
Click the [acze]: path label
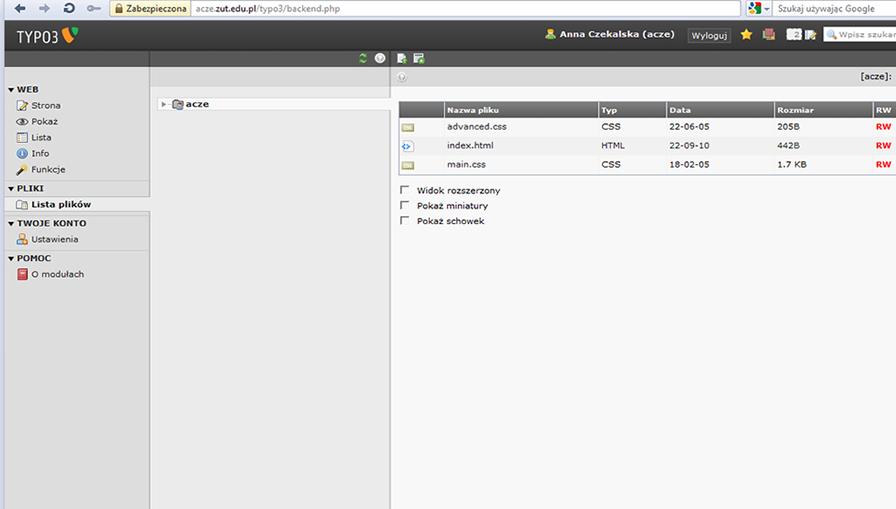(876, 77)
